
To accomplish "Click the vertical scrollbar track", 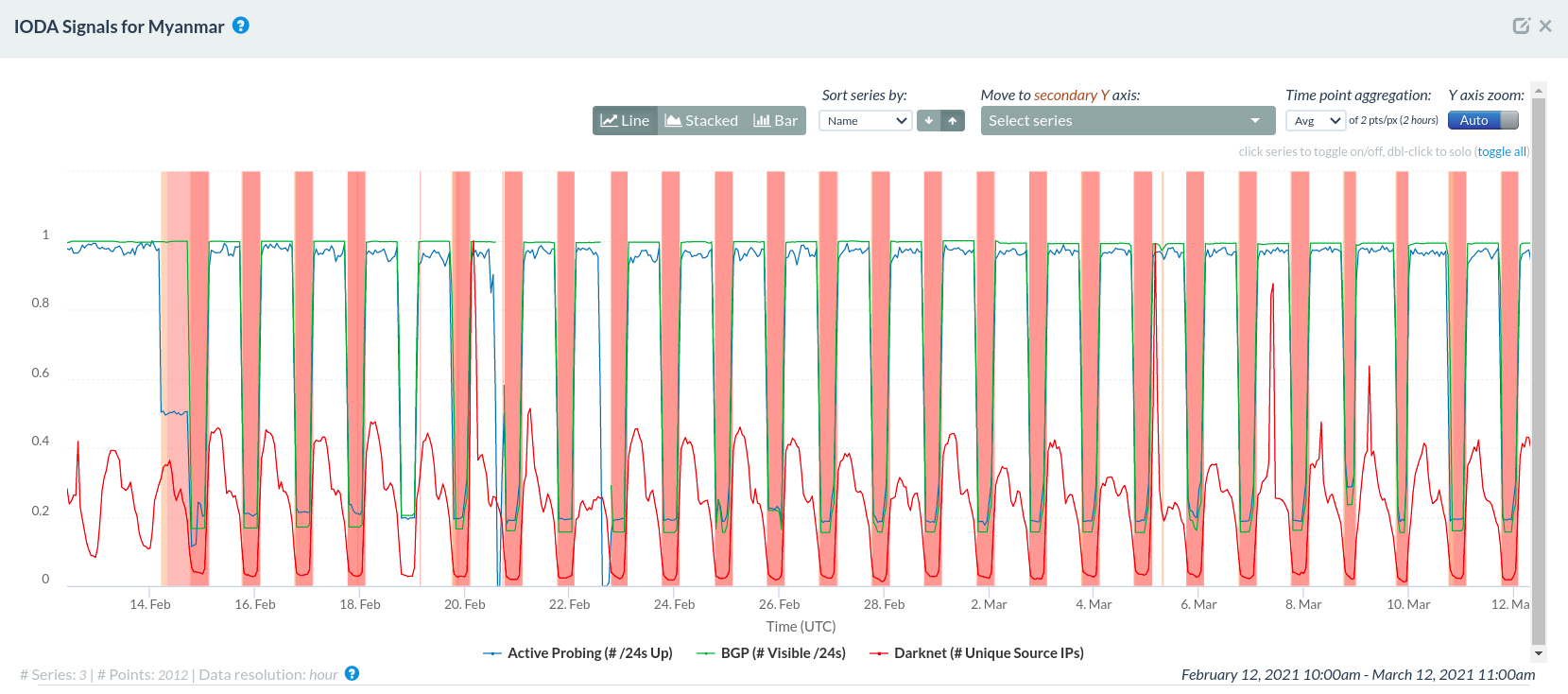I will pyautogui.click(x=1539, y=378).
